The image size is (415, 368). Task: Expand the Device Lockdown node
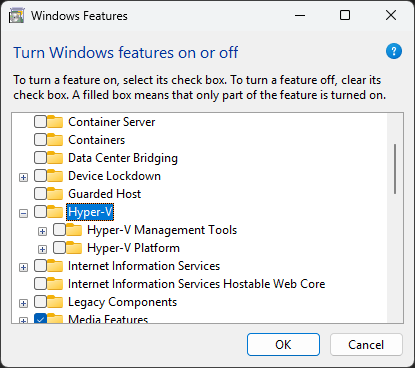click(23, 177)
